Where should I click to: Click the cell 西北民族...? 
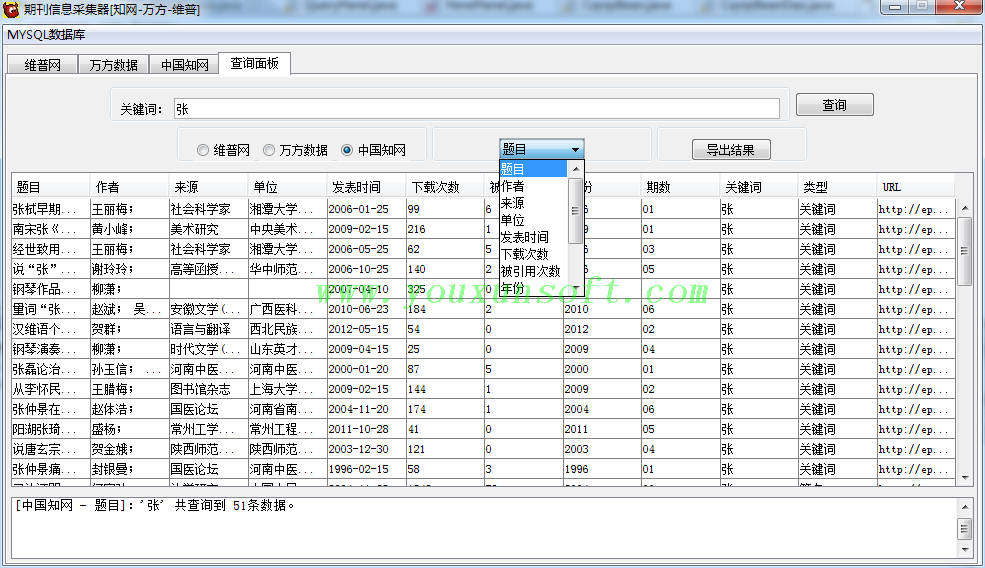click(x=287, y=329)
